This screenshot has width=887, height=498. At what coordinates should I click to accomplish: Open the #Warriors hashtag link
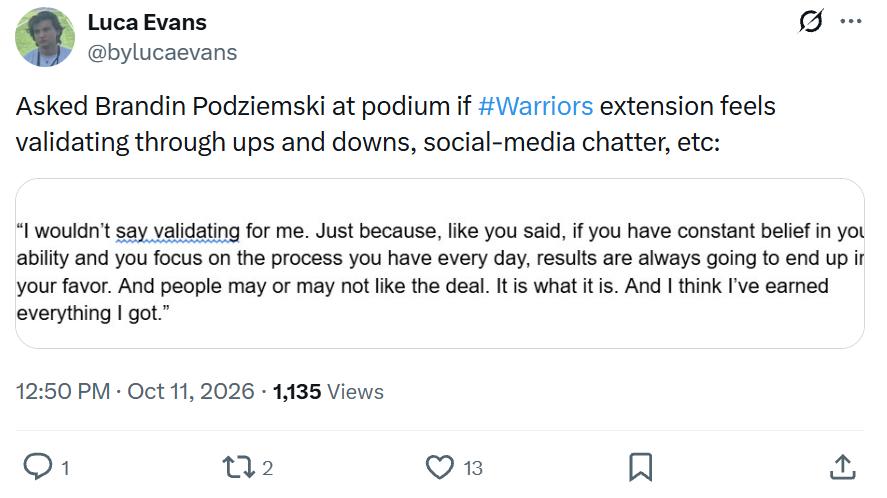point(535,106)
